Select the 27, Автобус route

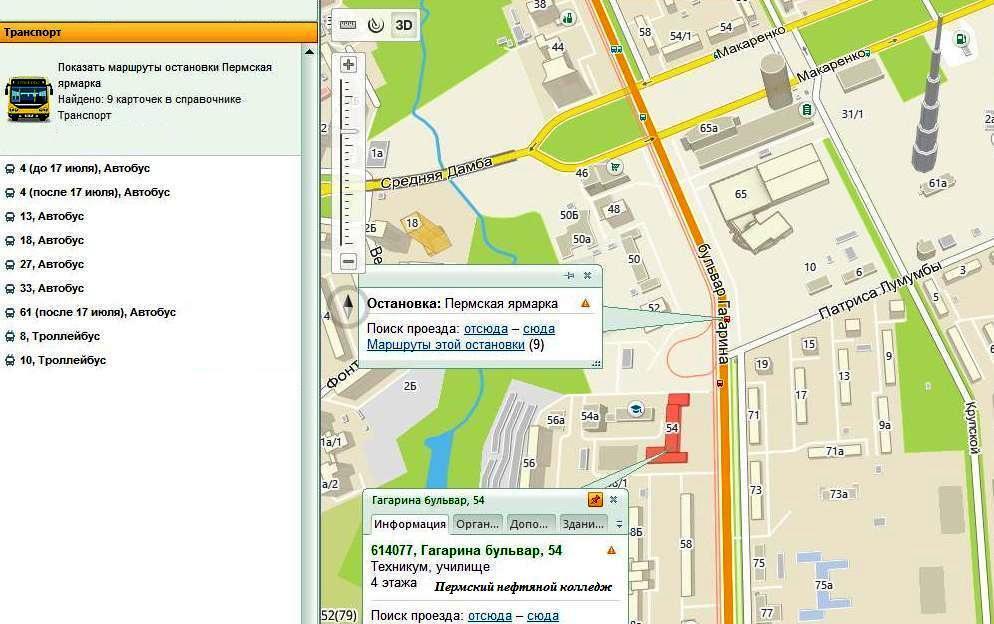click(52, 264)
